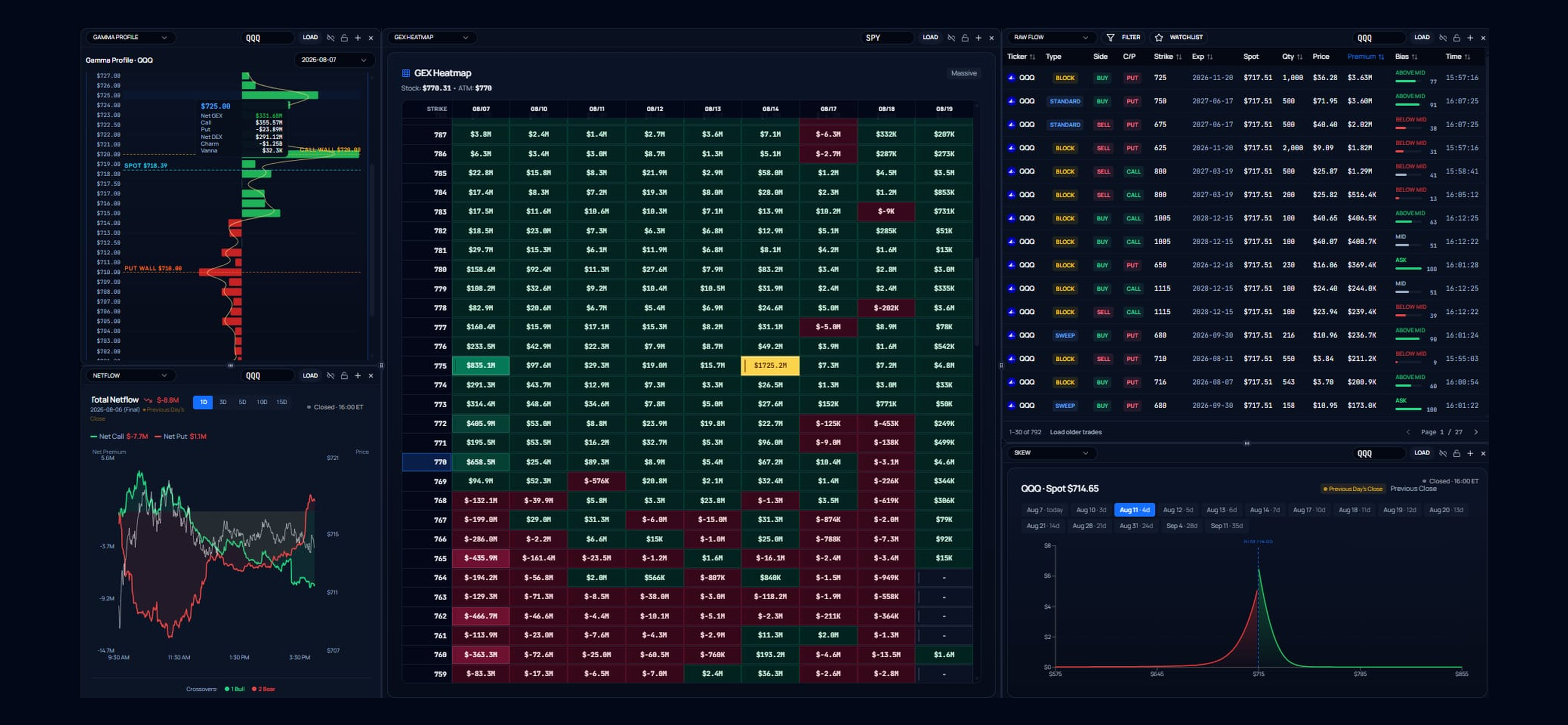Screen dimensions: 1568x725
Task: Click the SPY ticker input field
Action: point(887,38)
